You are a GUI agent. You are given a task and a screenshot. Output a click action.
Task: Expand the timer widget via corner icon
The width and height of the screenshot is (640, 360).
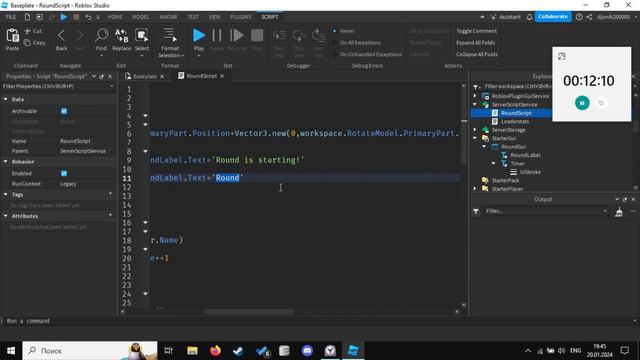coord(562,56)
